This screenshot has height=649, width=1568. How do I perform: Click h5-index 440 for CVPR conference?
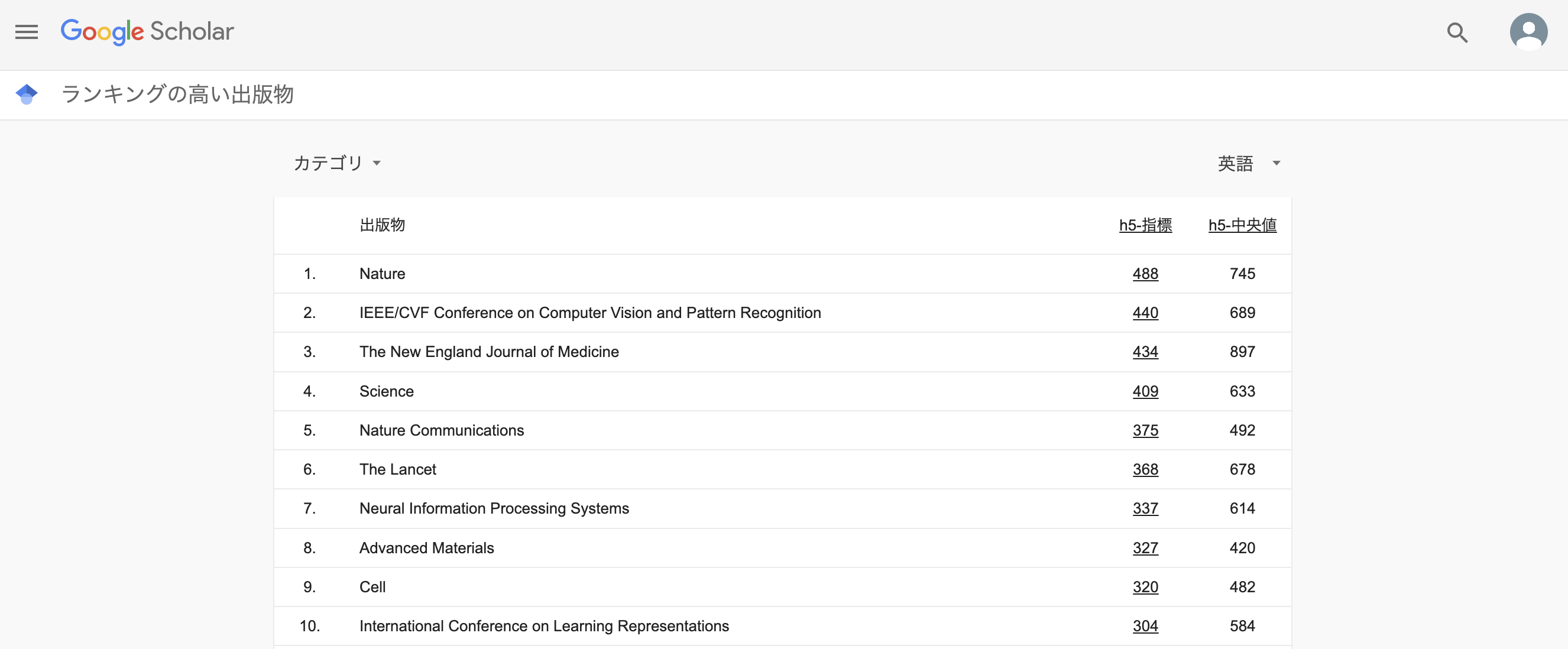[x=1145, y=313]
